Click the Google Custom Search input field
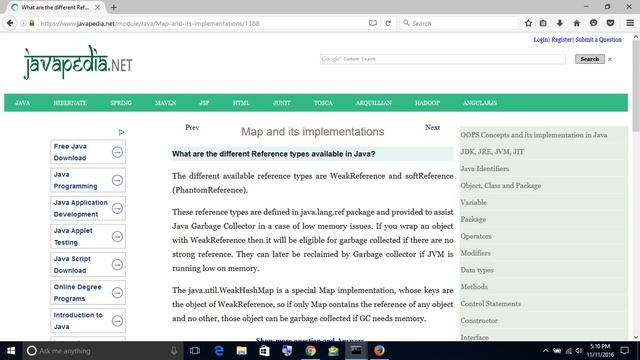Viewport: 640px width, 360px height. coord(443,59)
